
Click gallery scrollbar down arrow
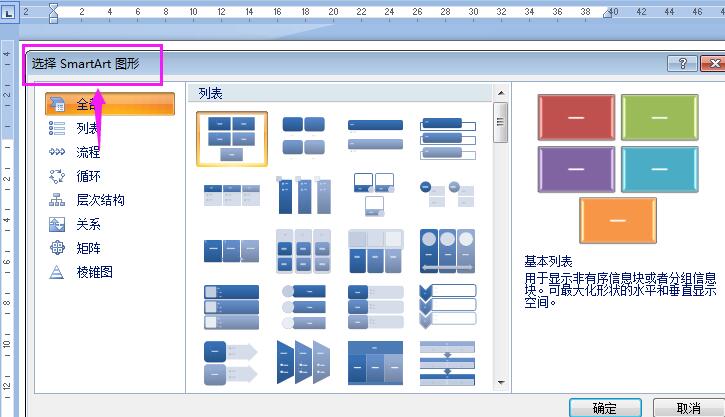tap(501, 383)
